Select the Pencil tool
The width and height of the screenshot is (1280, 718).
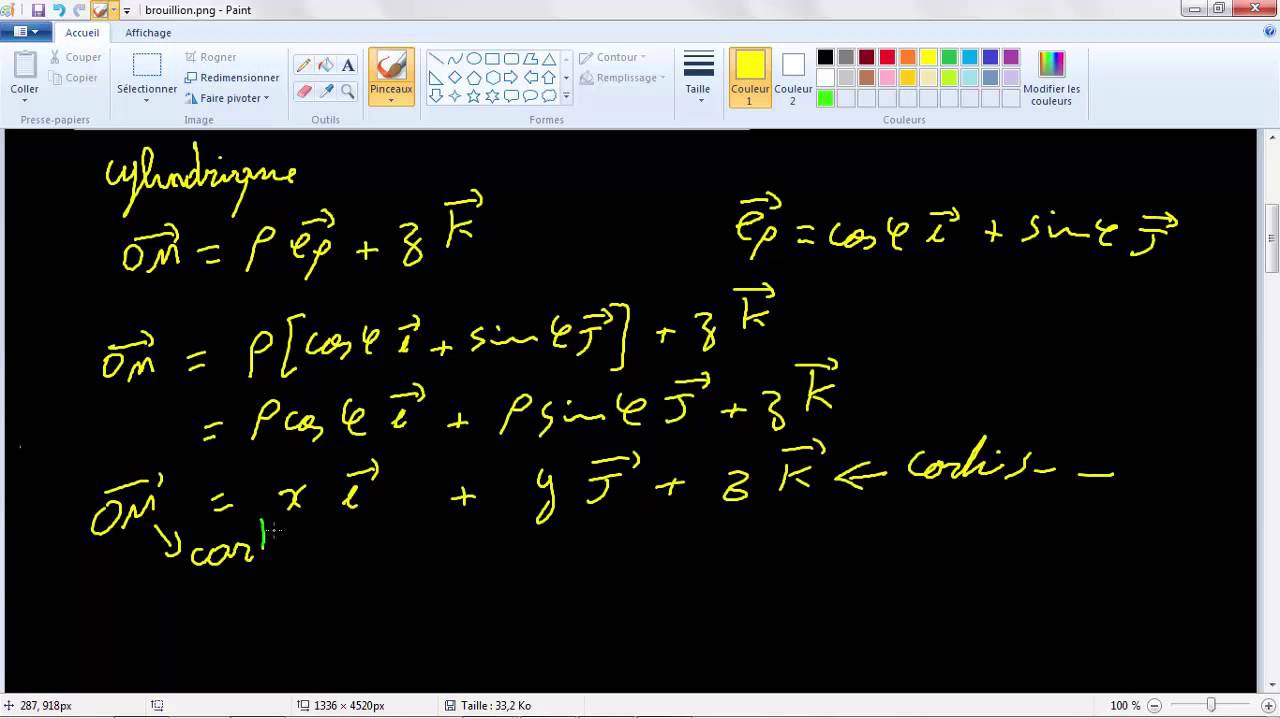pos(304,65)
